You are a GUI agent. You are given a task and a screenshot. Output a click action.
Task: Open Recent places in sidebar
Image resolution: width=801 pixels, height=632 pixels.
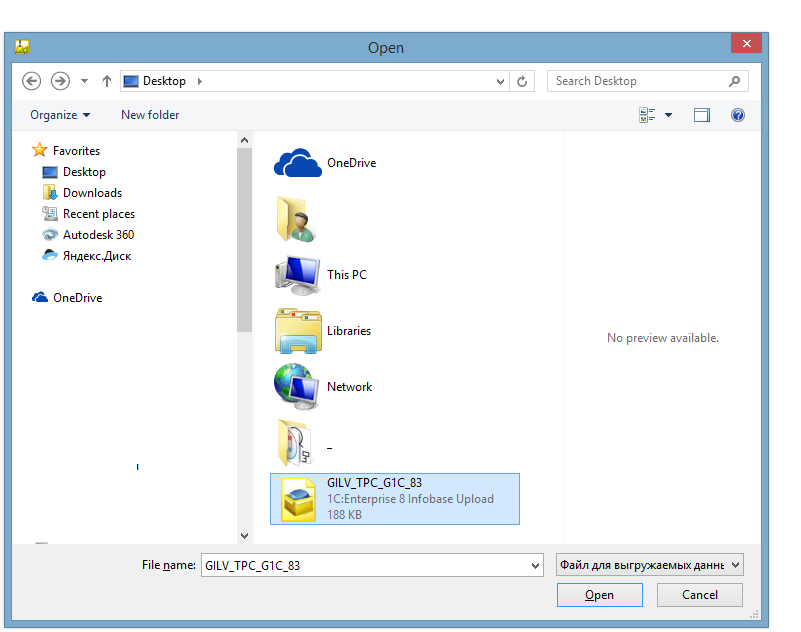tap(99, 214)
